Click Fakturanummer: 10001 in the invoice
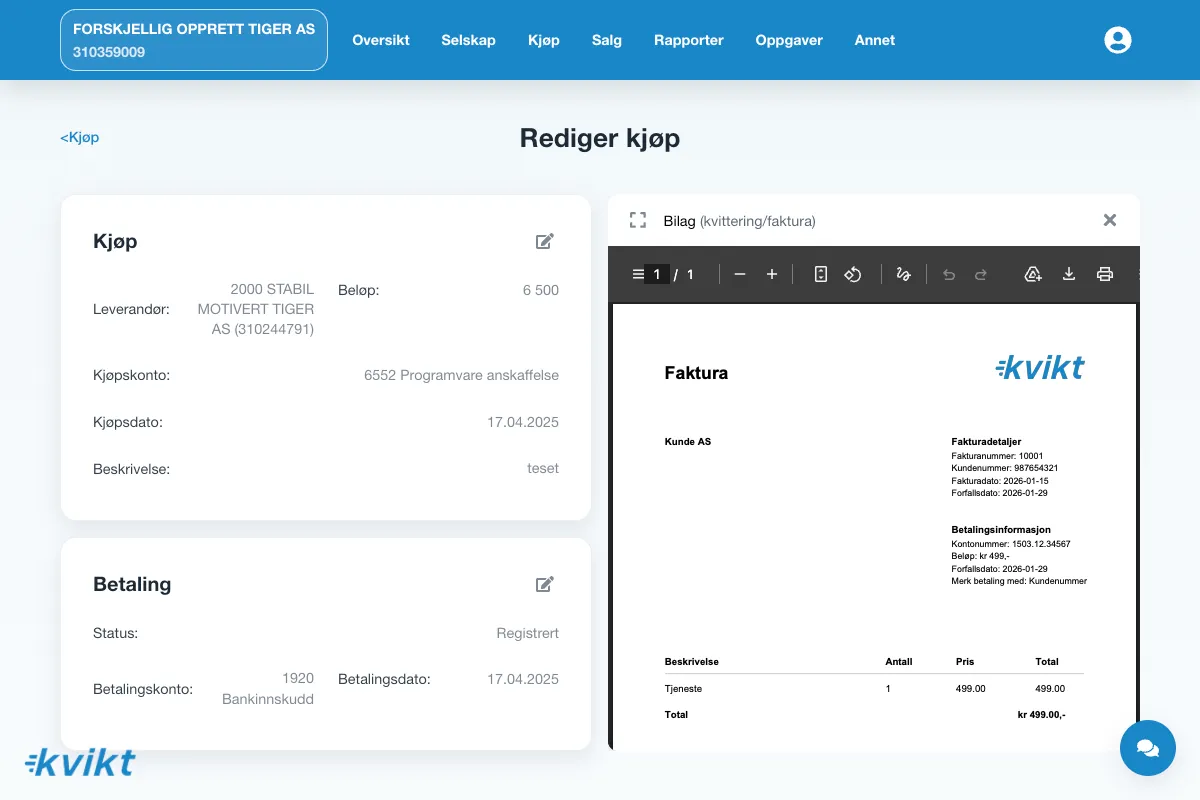This screenshot has height=800, width=1200. click(x=997, y=456)
